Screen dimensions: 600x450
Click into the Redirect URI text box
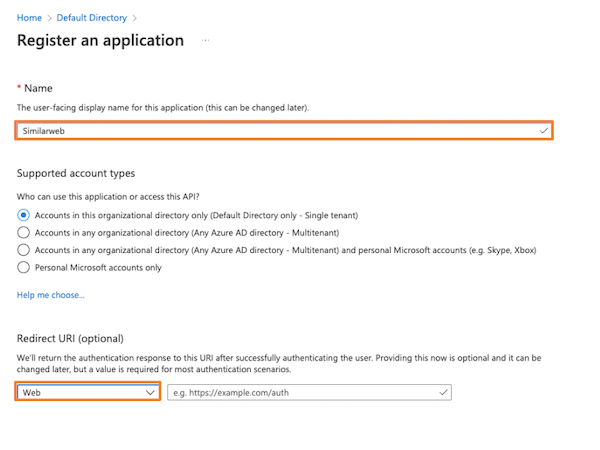300,393
